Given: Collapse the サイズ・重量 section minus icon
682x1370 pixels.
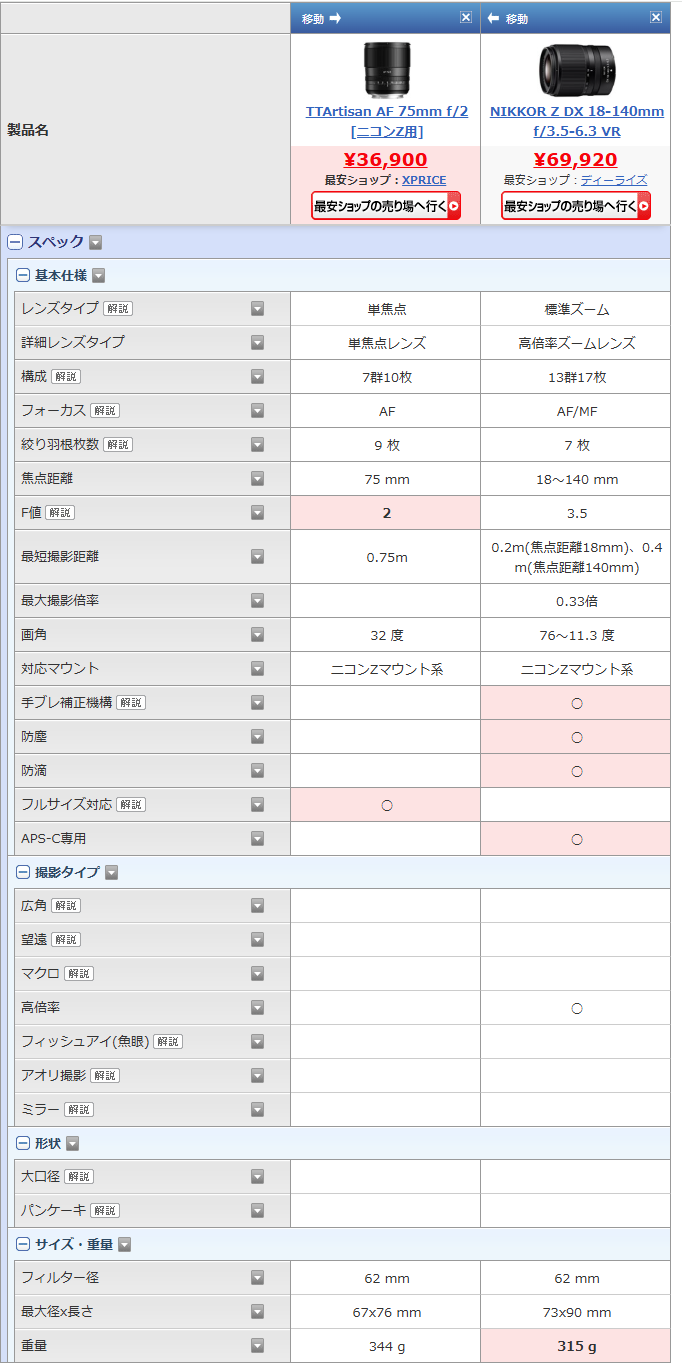Looking at the screenshot, I should pyautogui.click(x=23, y=1245).
